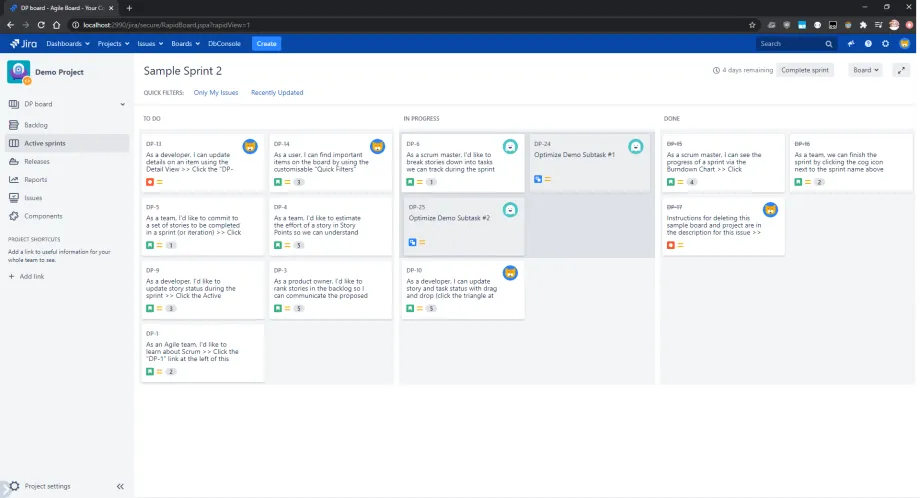The height and width of the screenshot is (498, 920).
Task: Click the subtask type icon on DP-24
Action: [538, 179]
